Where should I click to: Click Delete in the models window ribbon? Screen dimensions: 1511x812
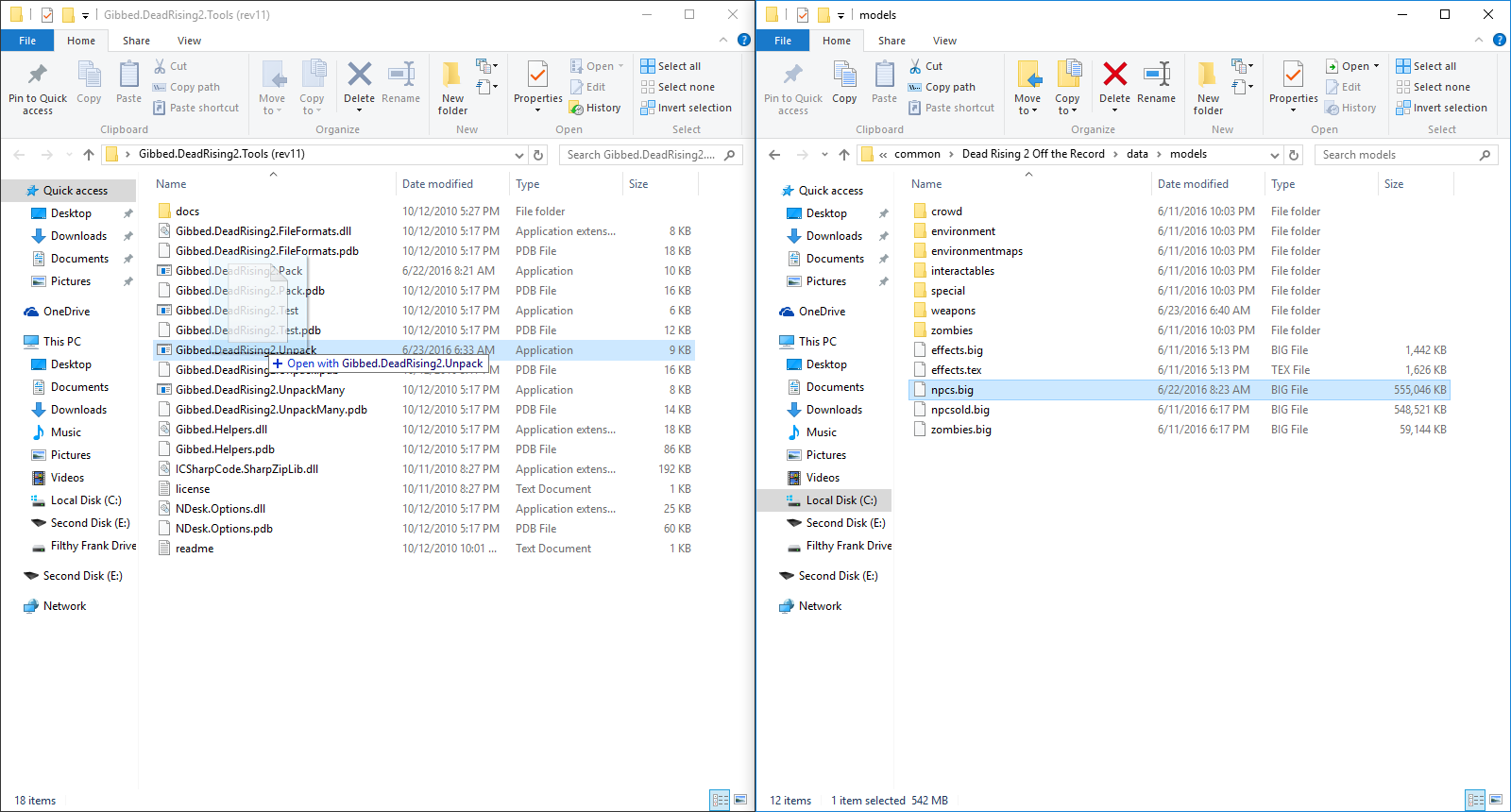coord(1114,89)
